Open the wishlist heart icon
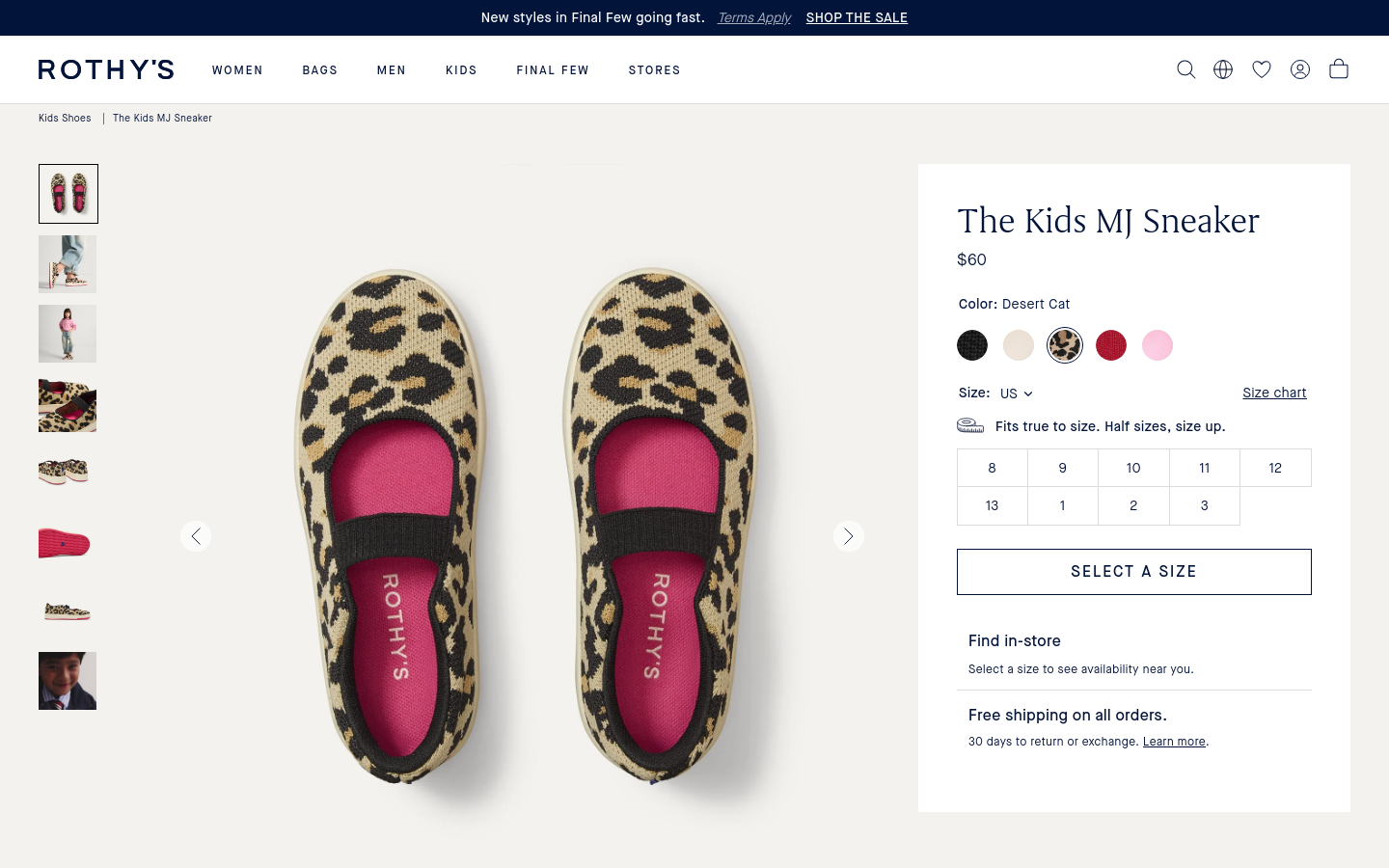This screenshot has width=1389, height=868. (1262, 69)
